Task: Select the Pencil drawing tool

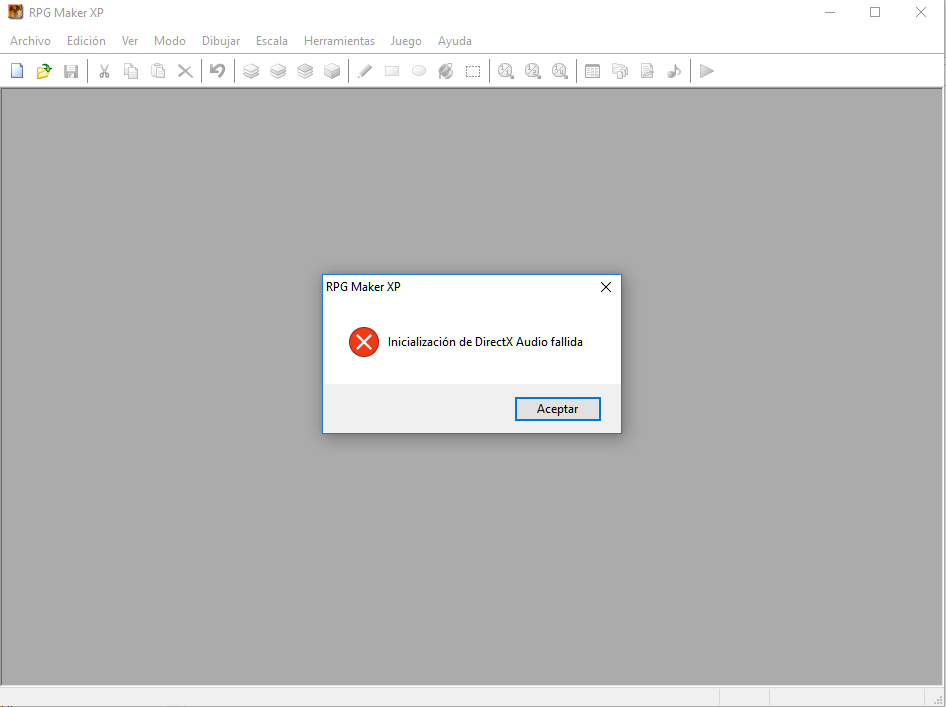Action: (365, 71)
